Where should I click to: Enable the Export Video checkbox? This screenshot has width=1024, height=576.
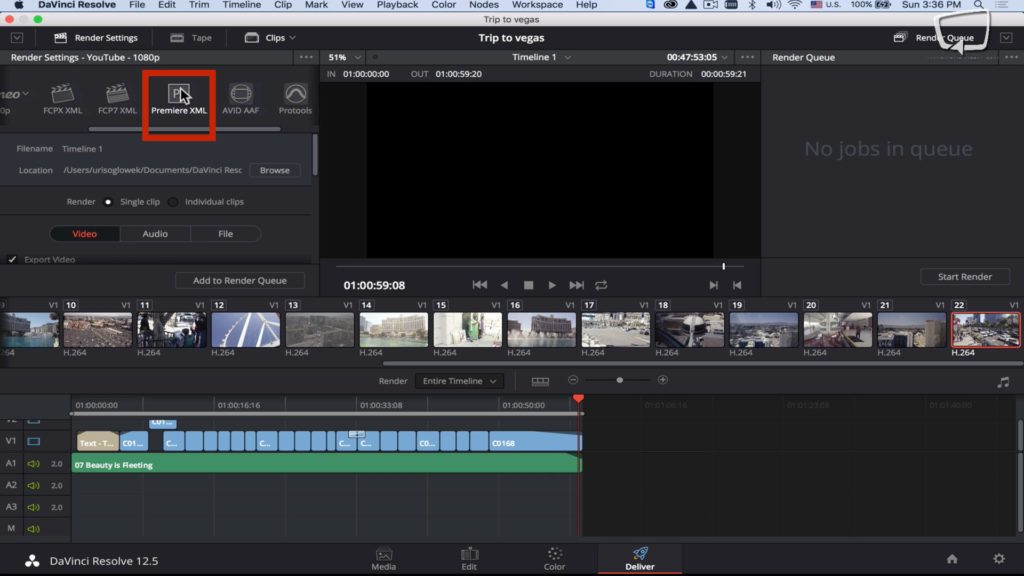point(12,259)
